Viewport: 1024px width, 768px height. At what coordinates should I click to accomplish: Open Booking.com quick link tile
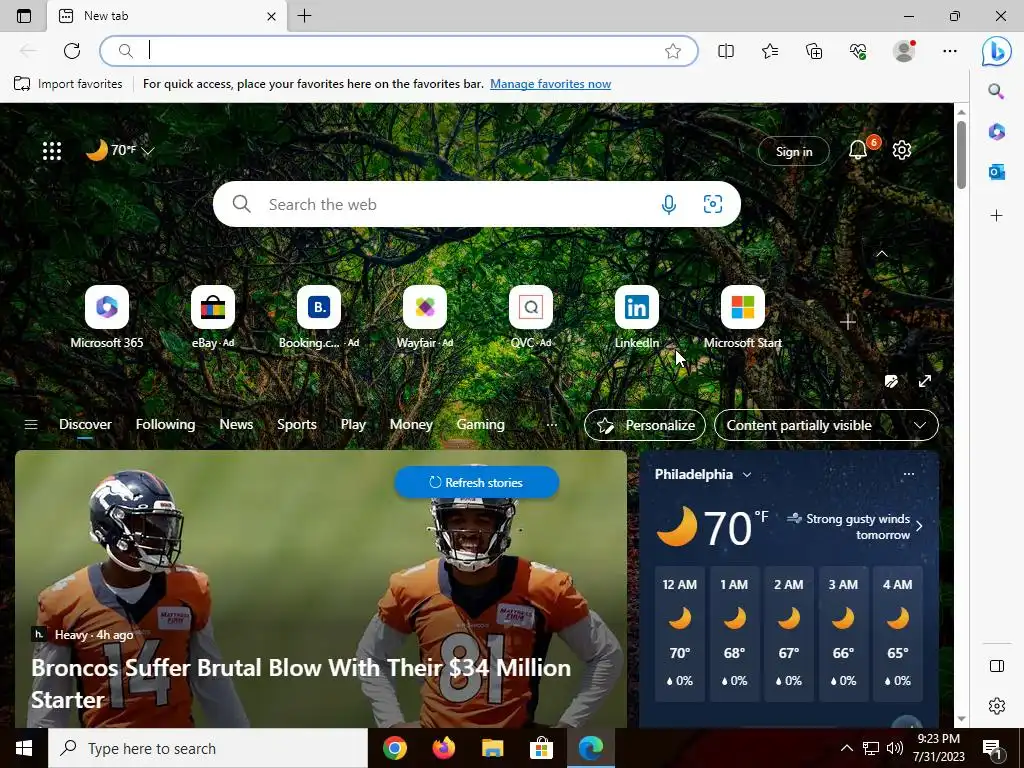tap(319, 317)
